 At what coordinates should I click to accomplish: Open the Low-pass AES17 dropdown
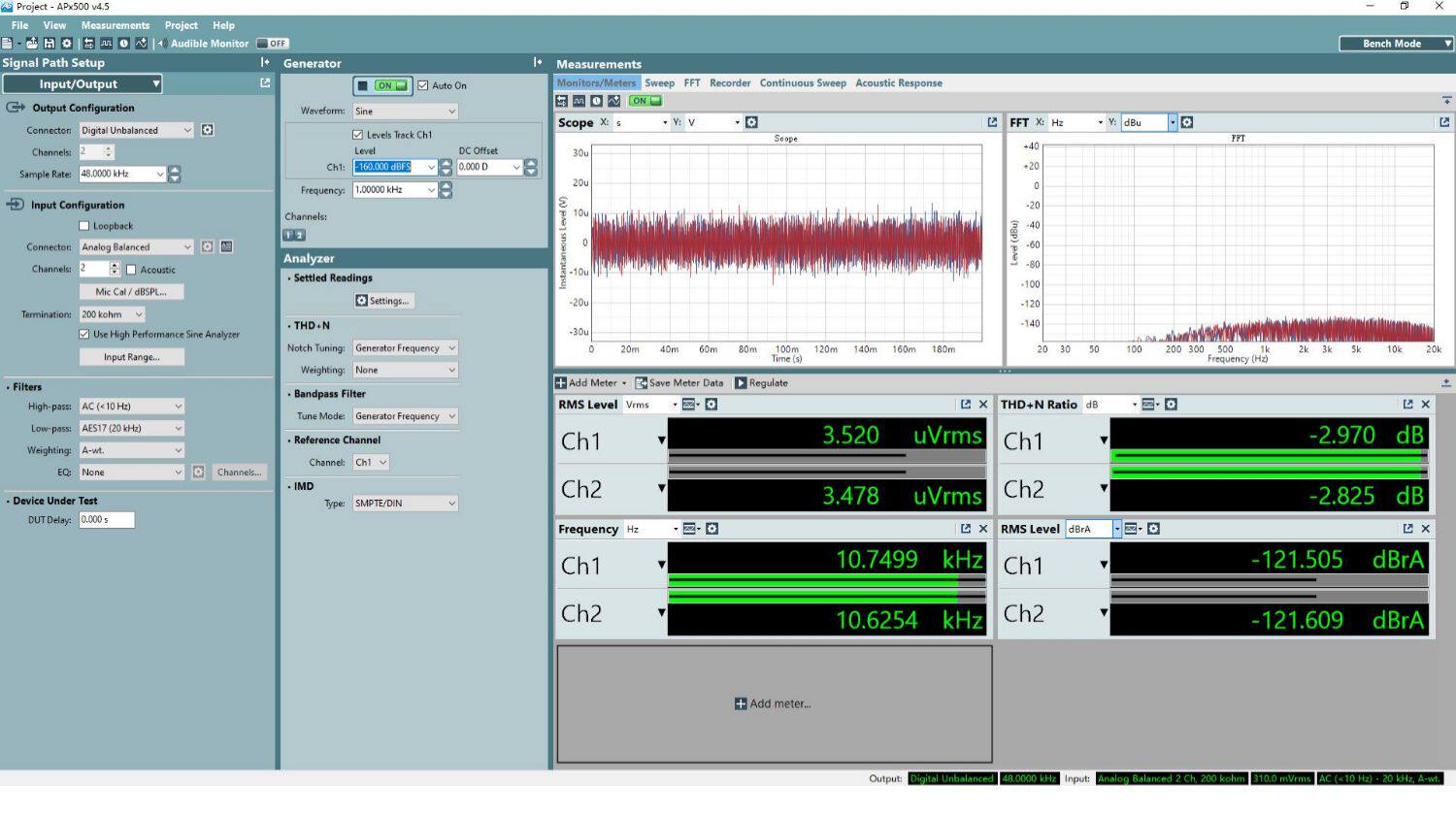131,428
